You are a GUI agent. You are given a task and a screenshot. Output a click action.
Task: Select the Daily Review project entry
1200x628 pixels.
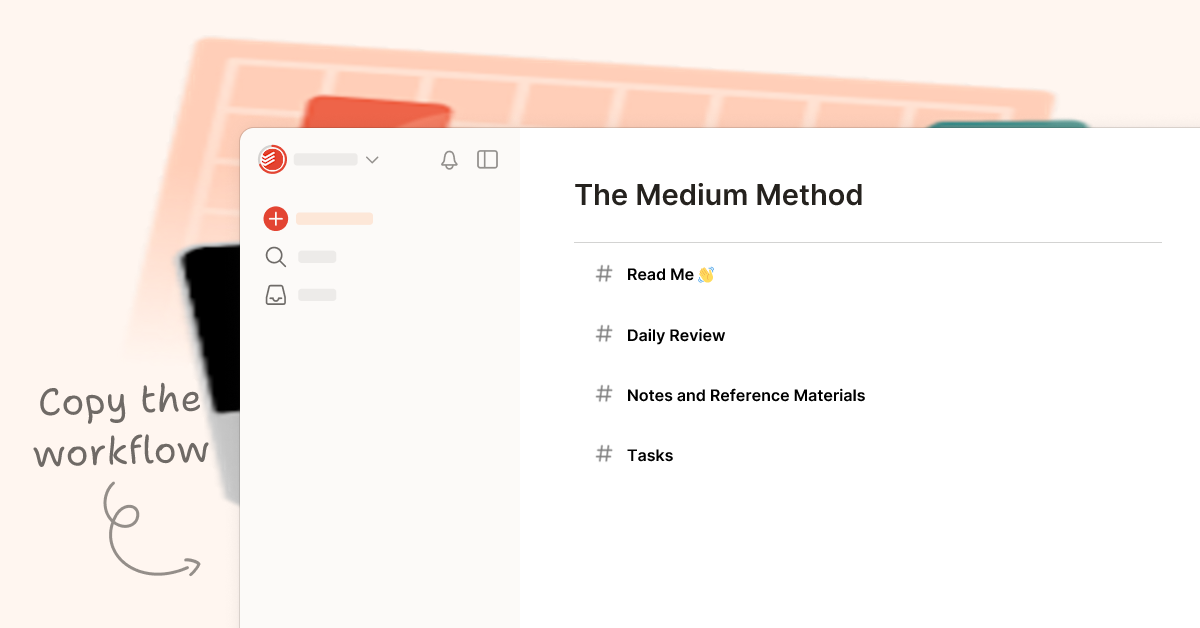pos(676,335)
